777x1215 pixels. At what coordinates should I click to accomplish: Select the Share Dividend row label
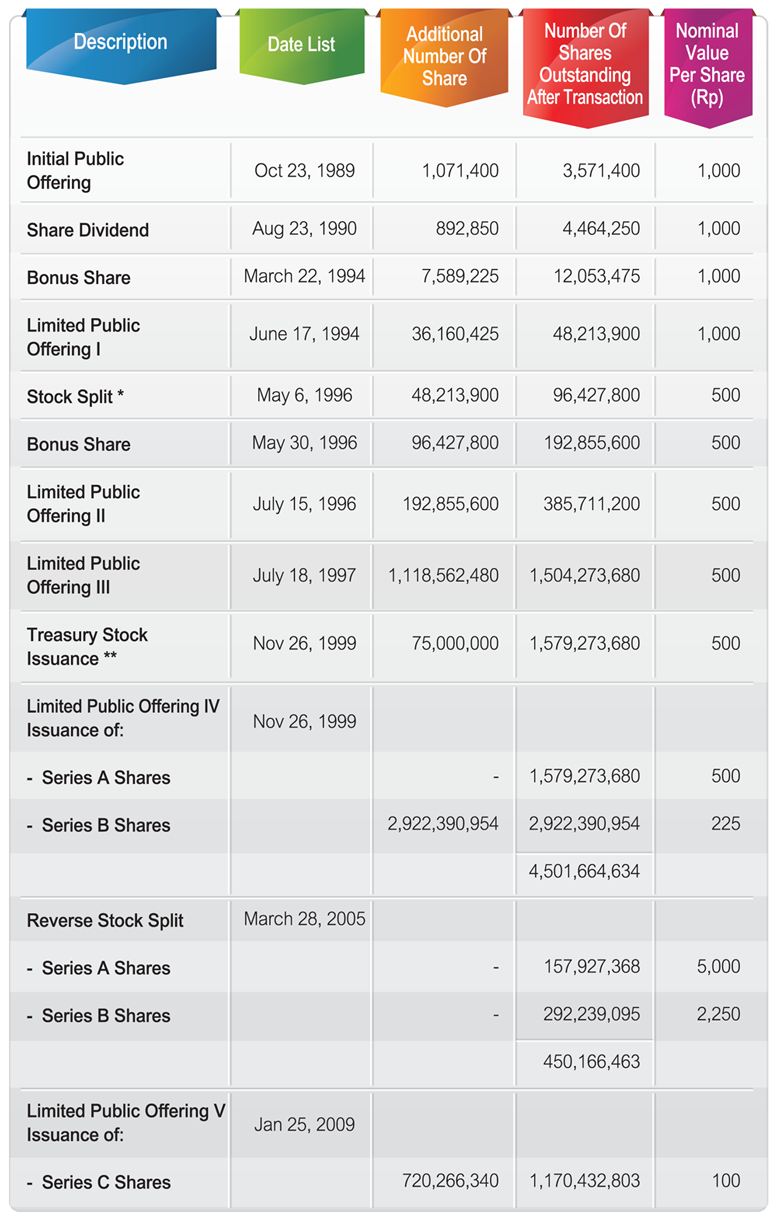tap(88, 230)
